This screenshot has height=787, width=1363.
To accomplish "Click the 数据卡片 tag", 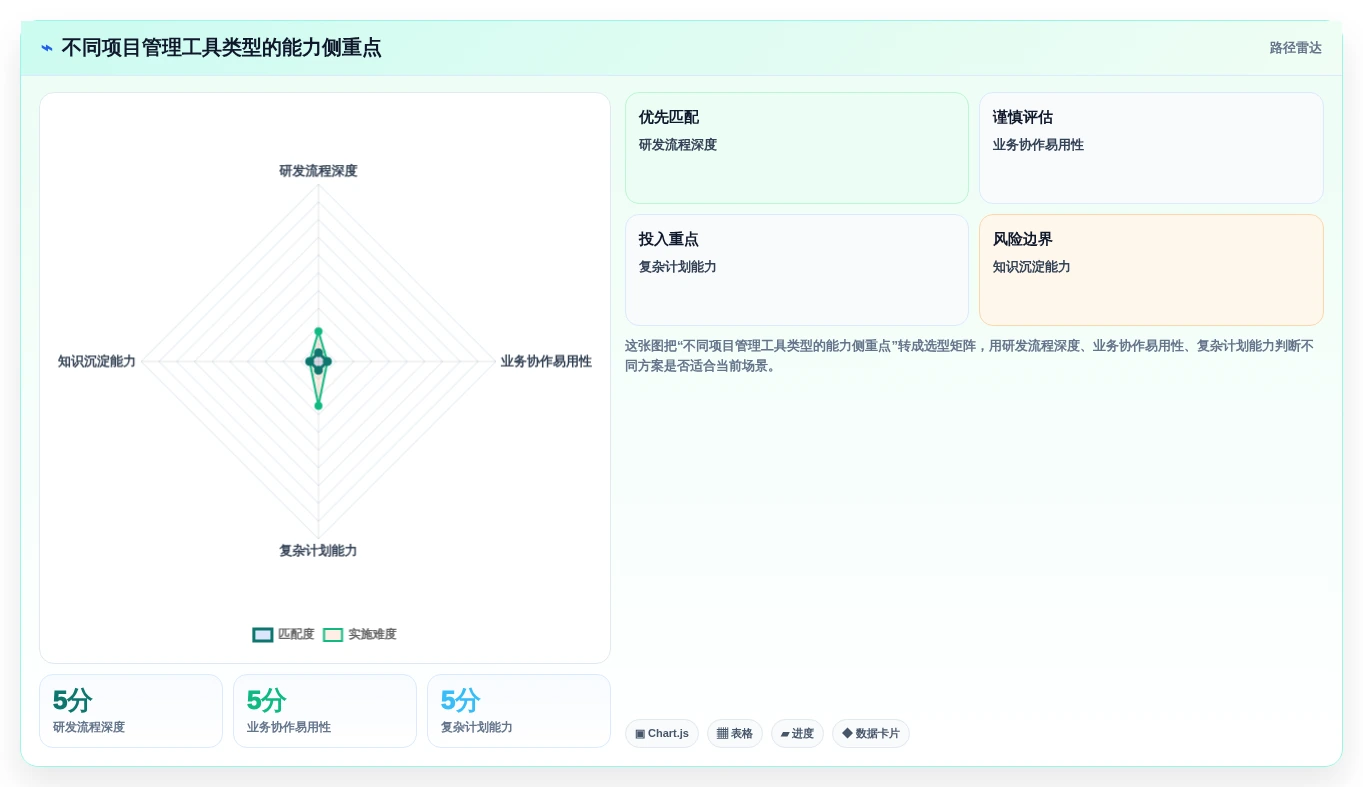I will [871, 733].
